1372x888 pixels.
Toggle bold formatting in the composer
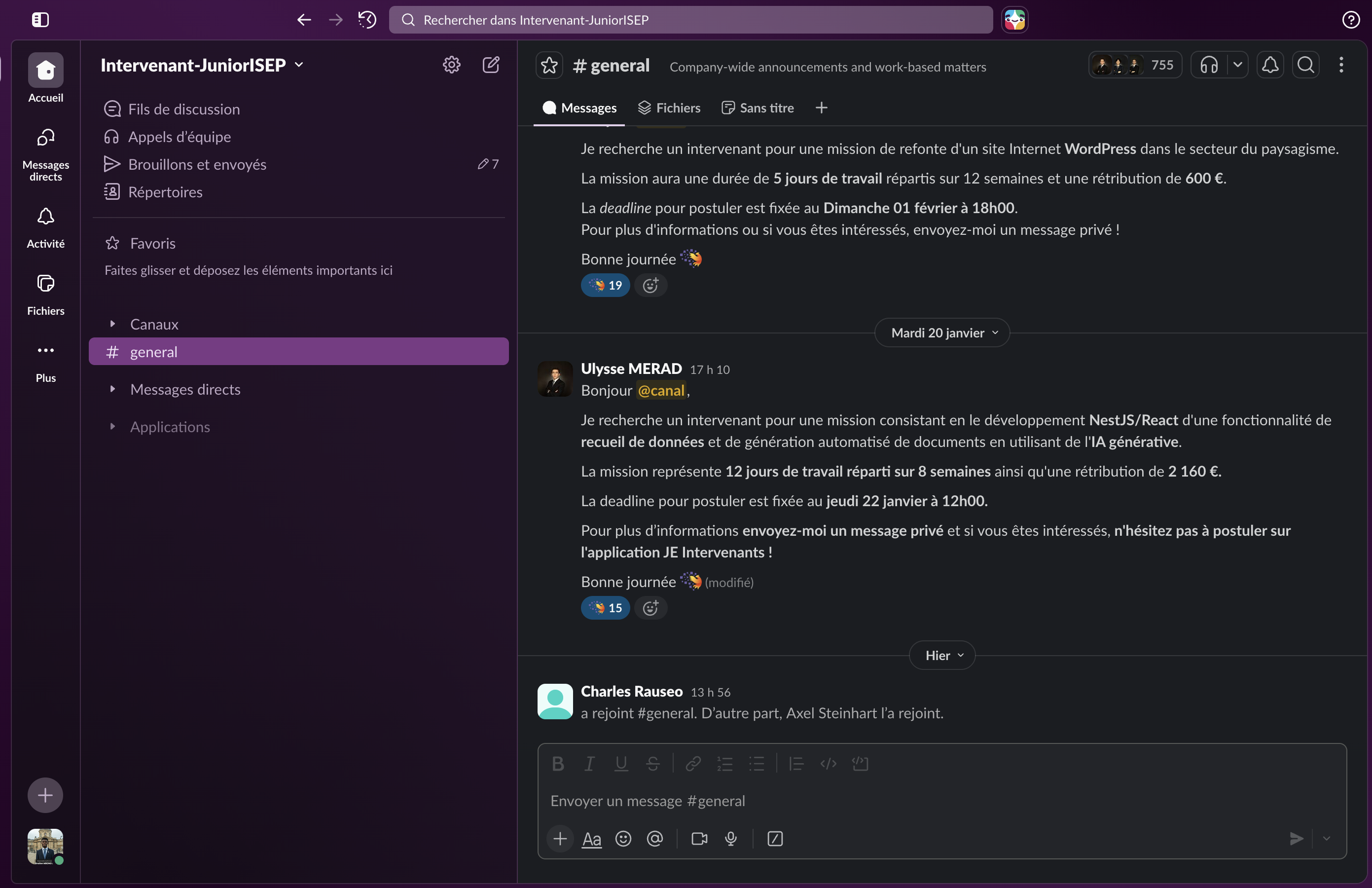(x=557, y=763)
